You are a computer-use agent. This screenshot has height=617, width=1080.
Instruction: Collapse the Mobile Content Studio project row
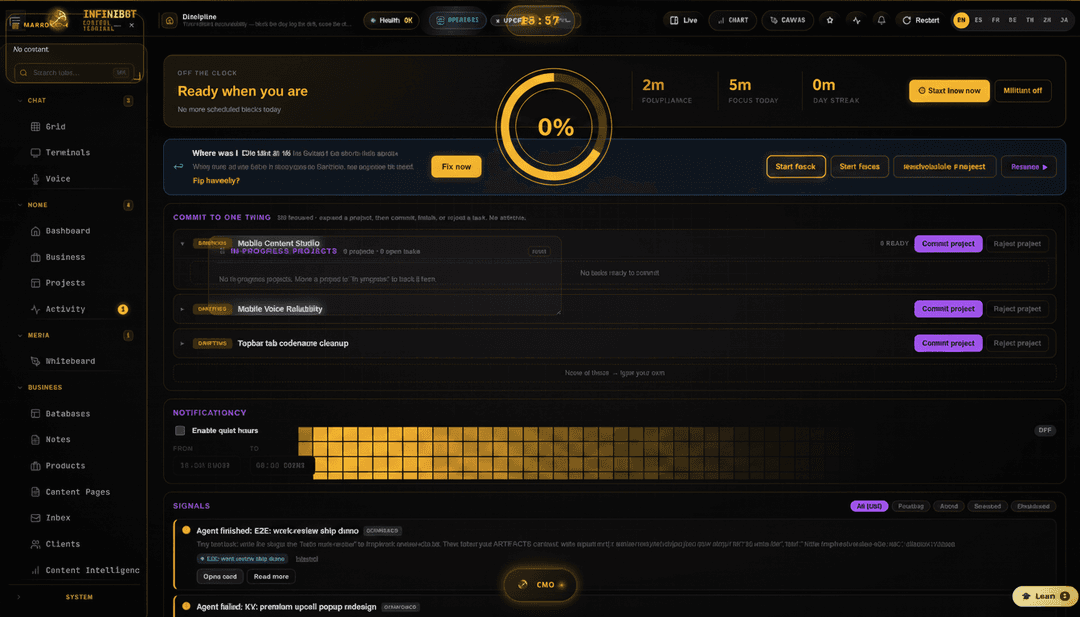(x=183, y=244)
